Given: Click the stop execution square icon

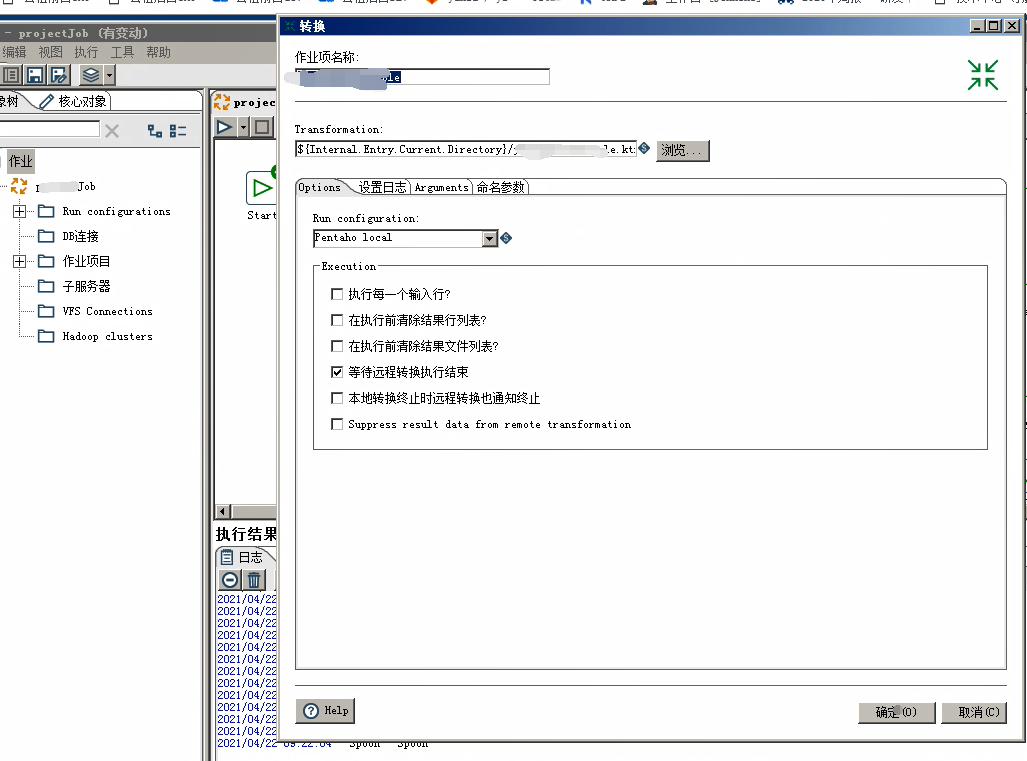Looking at the screenshot, I should [x=262, y=126].
